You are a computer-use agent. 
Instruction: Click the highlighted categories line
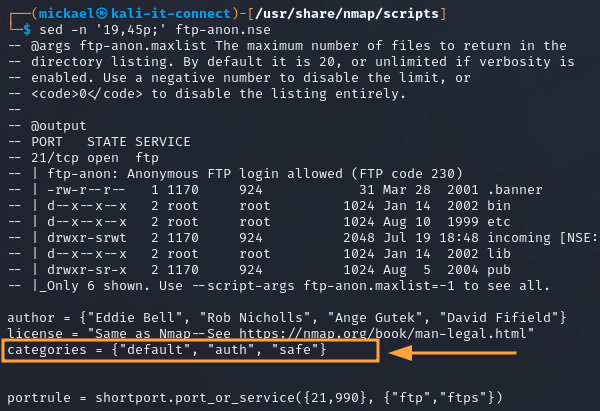(166, 352)
